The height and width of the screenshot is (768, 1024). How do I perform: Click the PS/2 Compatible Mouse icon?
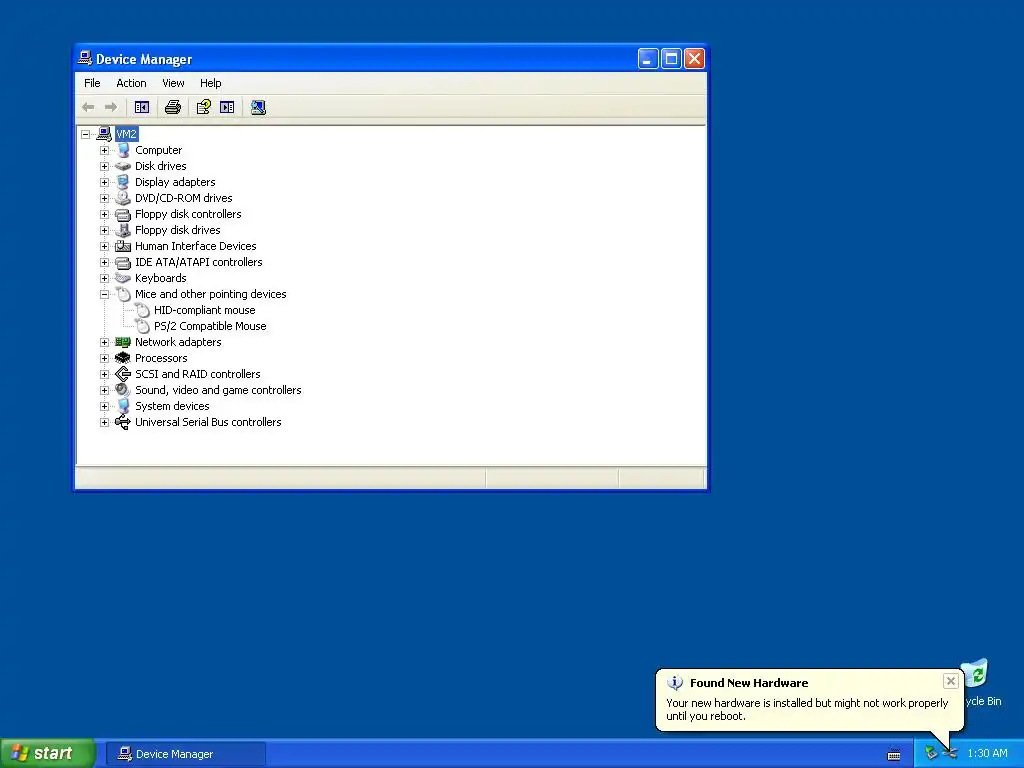coord(142,326)
